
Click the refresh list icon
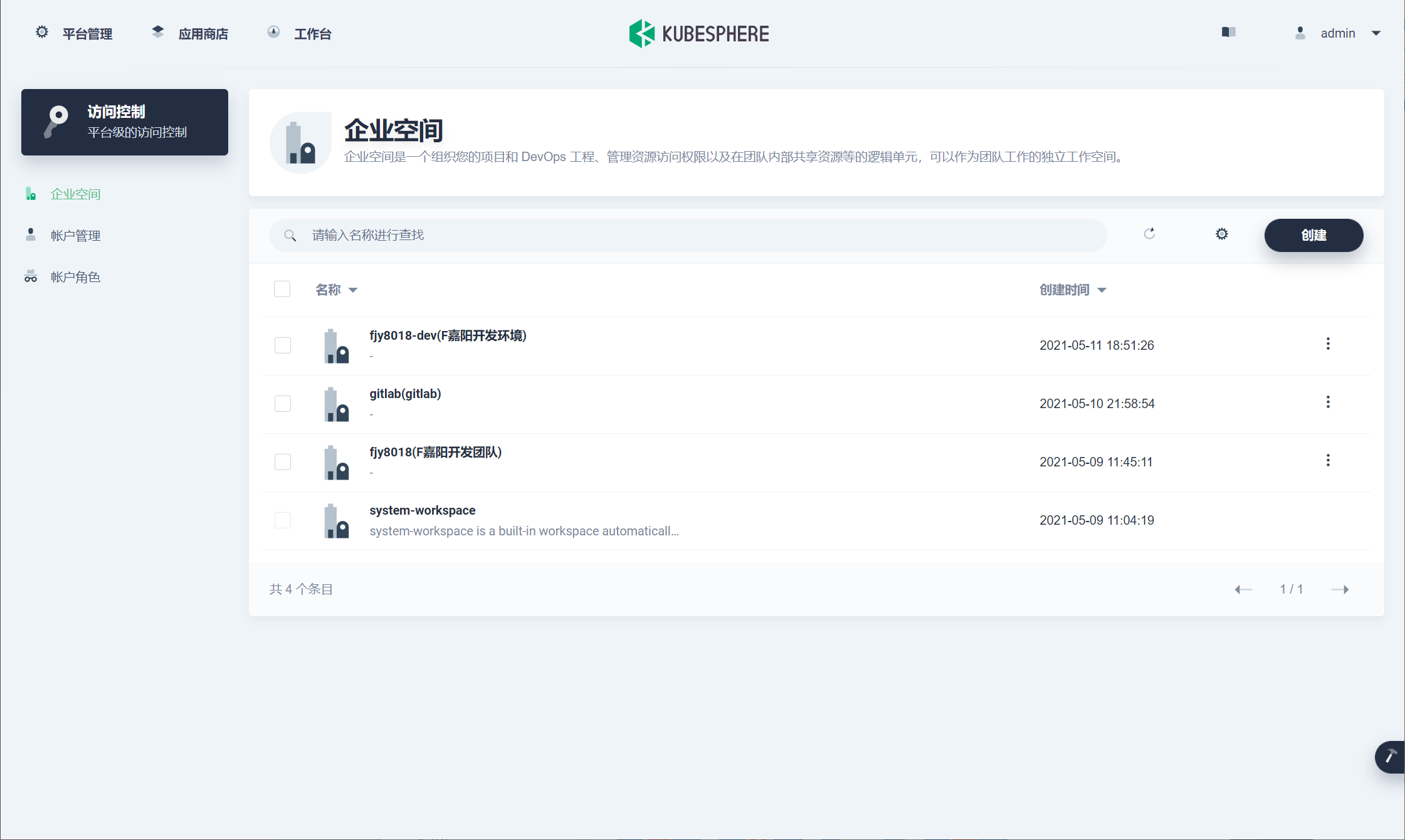click(x=1149, y=234)
